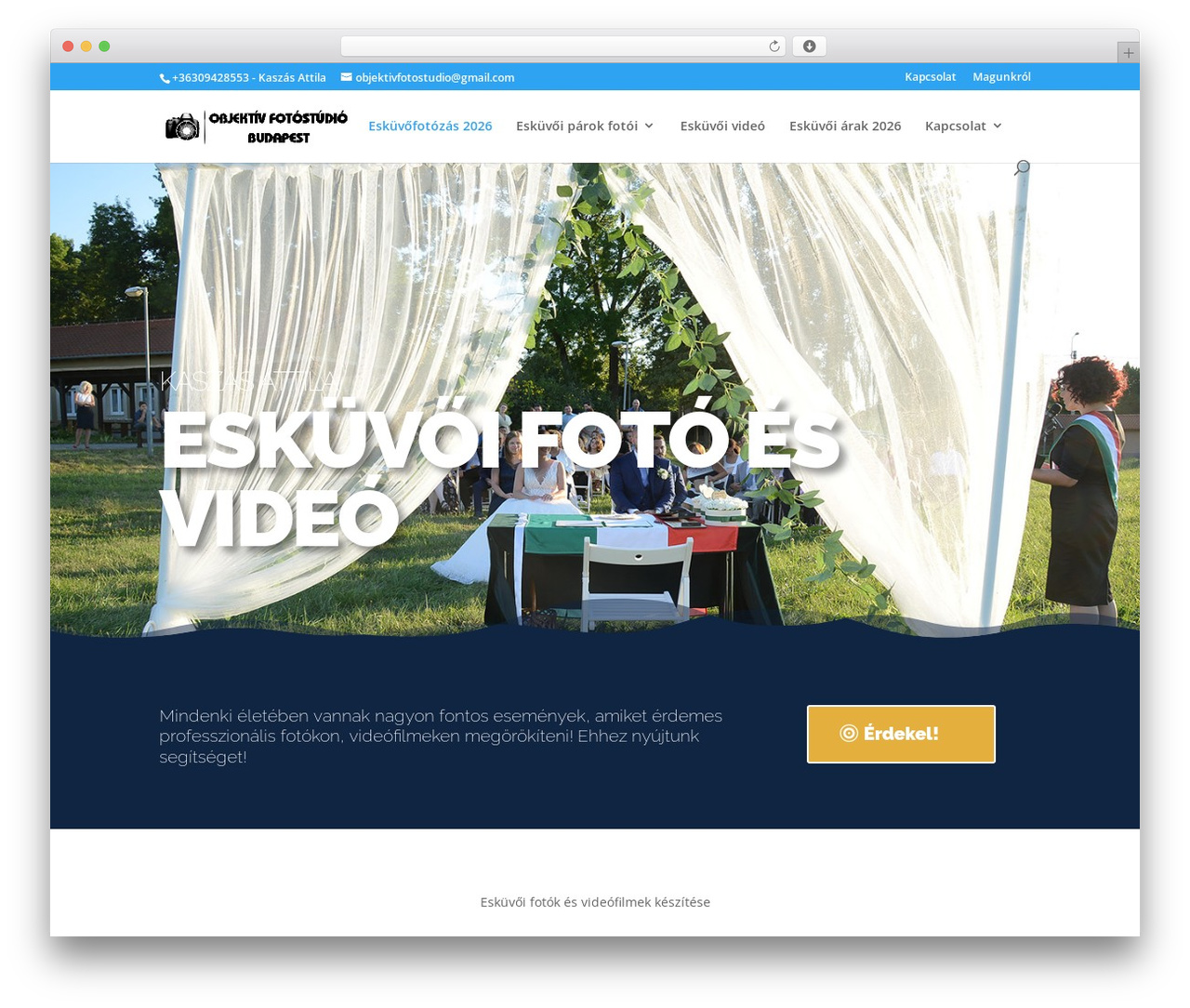This screenshot has height=1008, width=1190.
Task: Go to Esküvői videó page
Action: tap(722, 126)
